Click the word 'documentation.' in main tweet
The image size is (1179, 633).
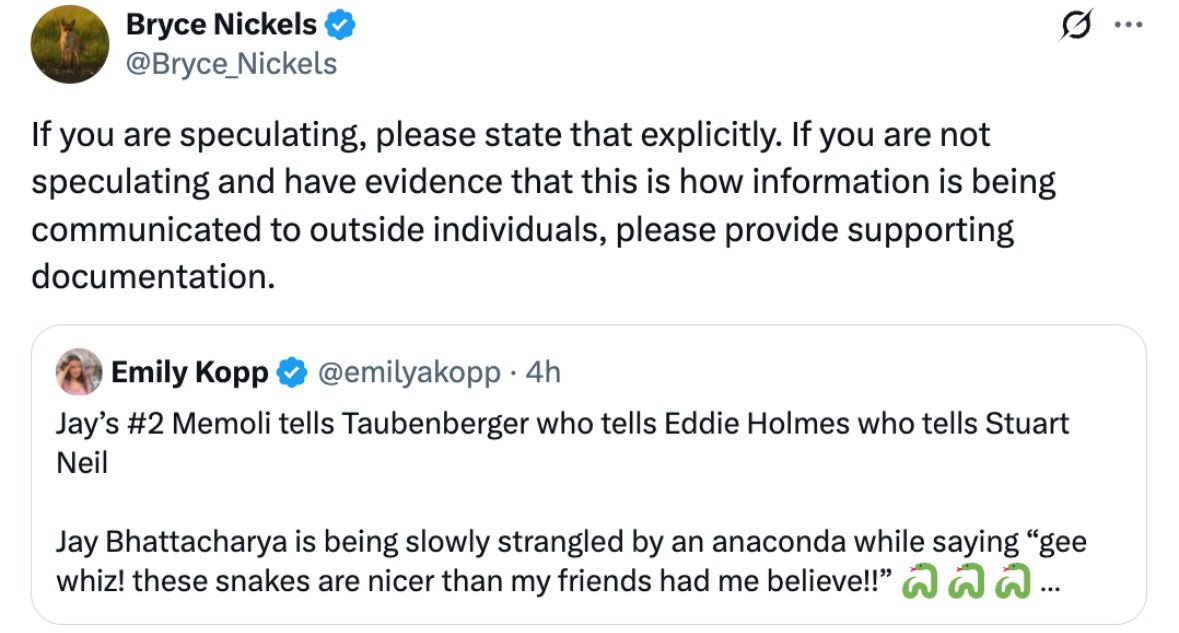153,277
